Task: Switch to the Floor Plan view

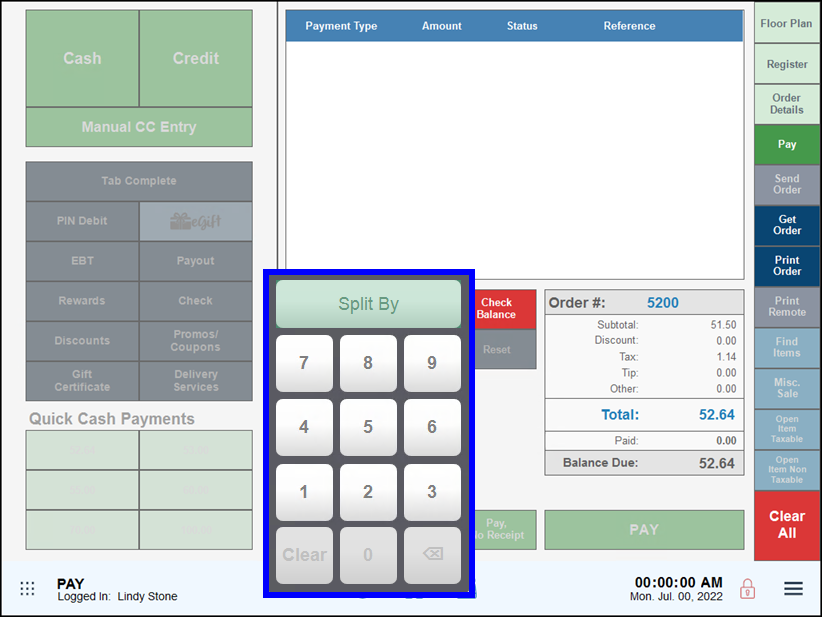Action: [786, 23]
